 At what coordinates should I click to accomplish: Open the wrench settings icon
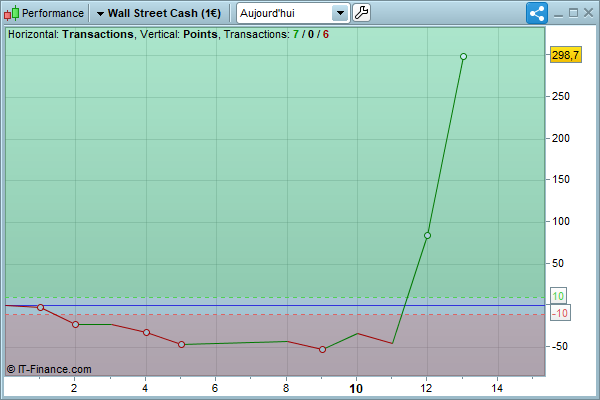pos(361,13)
